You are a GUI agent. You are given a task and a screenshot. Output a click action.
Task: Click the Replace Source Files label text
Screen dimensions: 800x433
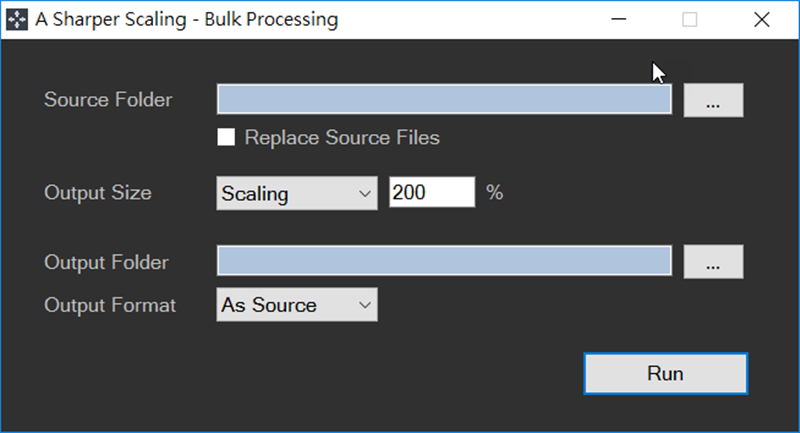coord(342,137)
